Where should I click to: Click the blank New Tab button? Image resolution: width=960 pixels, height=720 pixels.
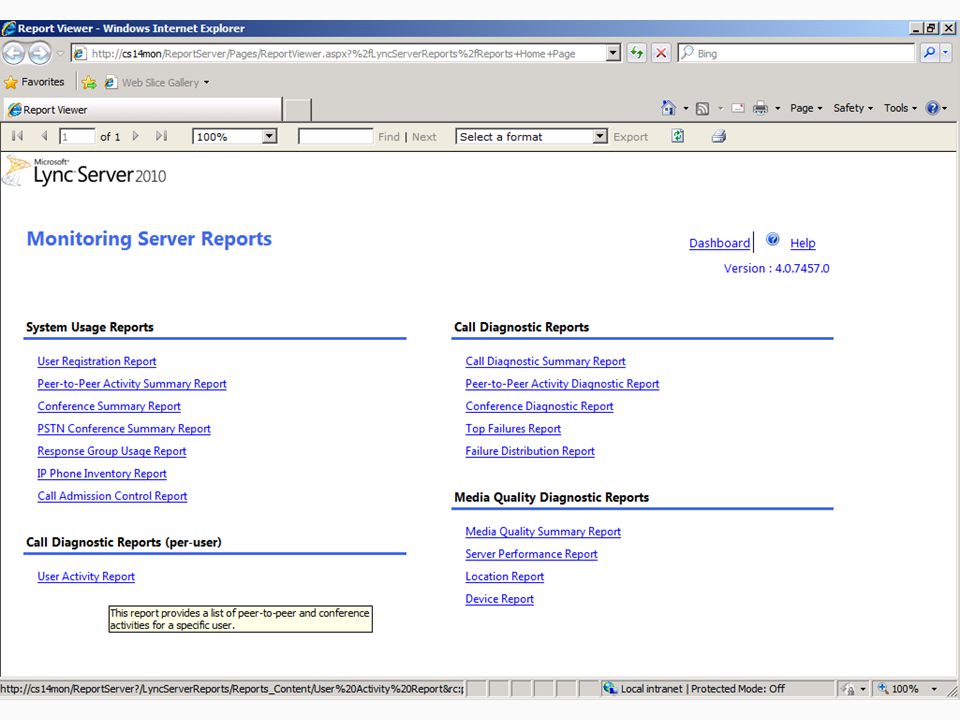(x=298, y=110)
